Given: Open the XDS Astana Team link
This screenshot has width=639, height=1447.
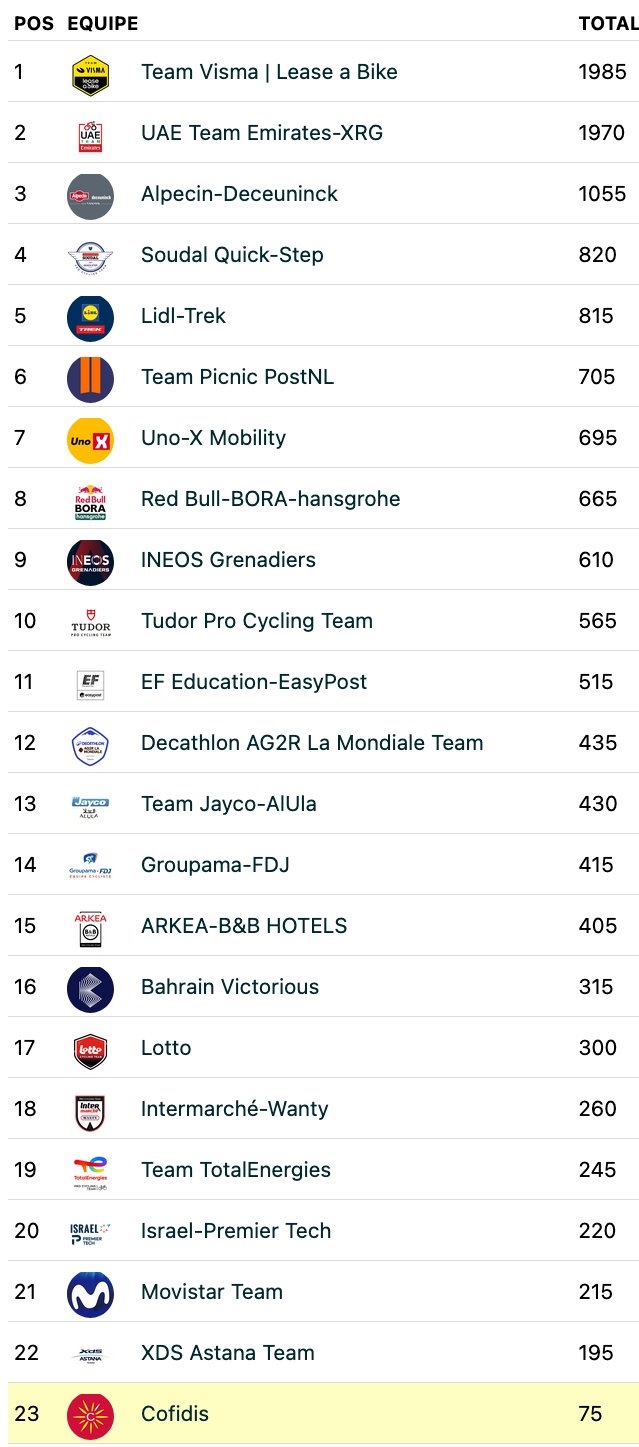Looking at the screenshot, I should [x=227, y=1353].
